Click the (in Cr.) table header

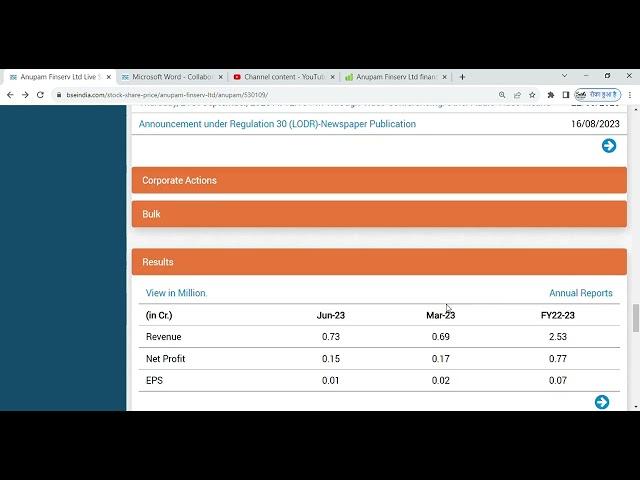click(x=159, y=316)
